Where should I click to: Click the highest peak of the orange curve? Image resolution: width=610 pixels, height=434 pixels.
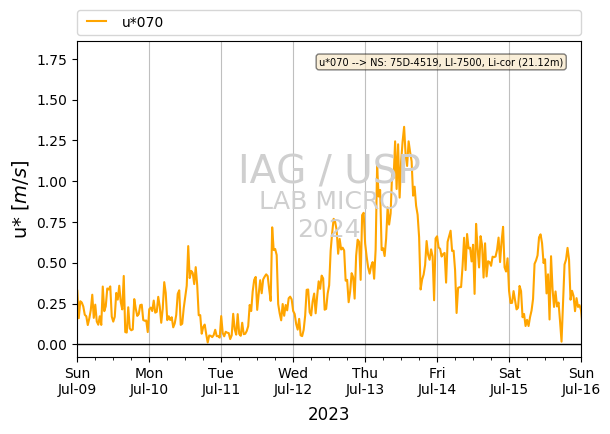coord(404,127)
